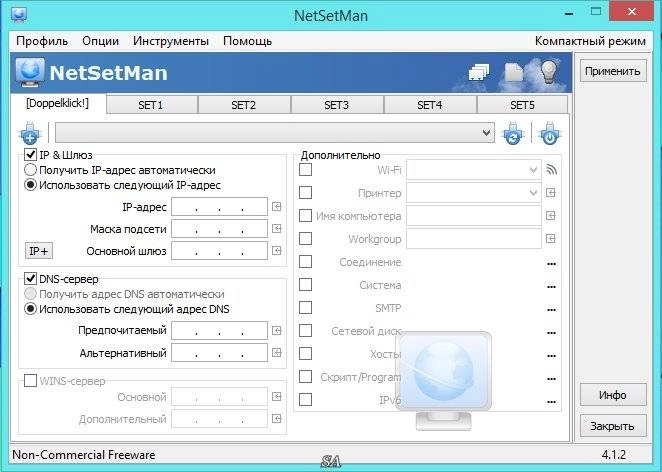Open SMTP settings ellipsis
662x472 pixels.
(x=551, y=310)
